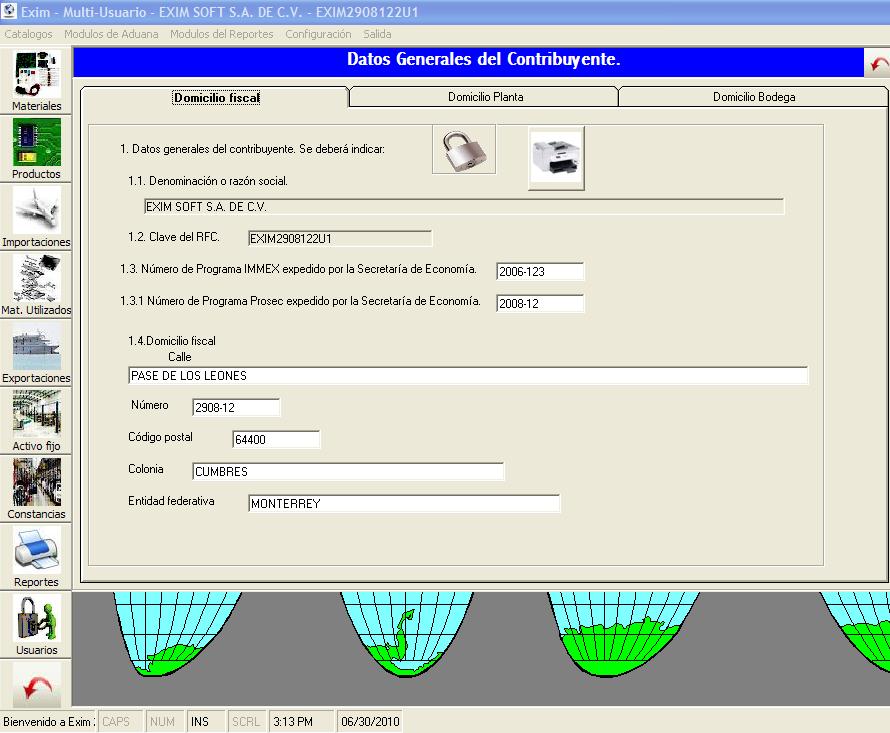890x733 pixels.
Task: Click the Entidad federativa field MONTERREY
Action: [404, 503]
